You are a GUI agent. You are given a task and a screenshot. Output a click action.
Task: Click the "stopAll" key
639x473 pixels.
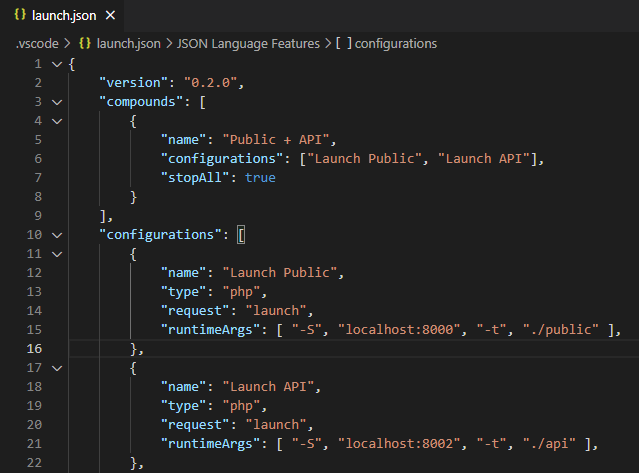click(x=195, y=178)
